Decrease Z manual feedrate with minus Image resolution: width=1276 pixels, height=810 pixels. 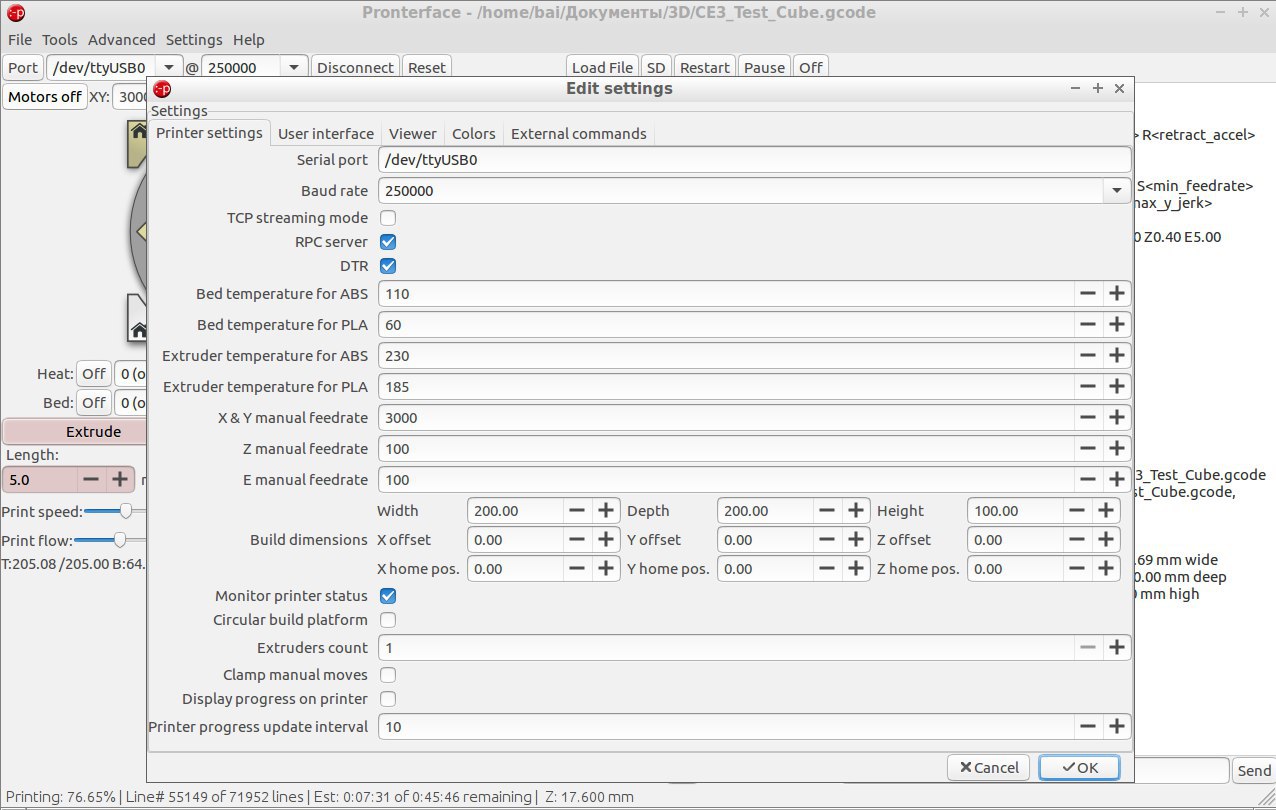coord(1088,449)
